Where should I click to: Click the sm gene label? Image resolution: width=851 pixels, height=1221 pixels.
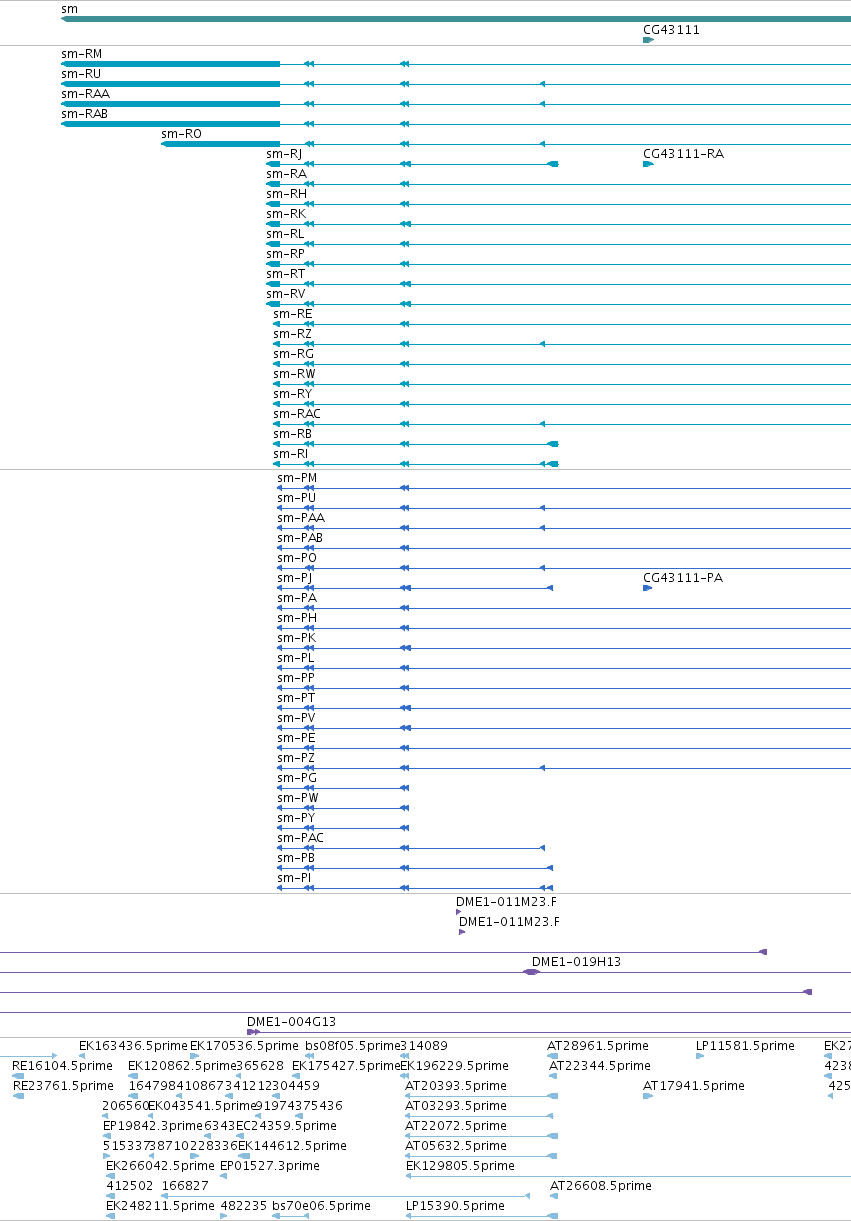(x=69, y=9)
